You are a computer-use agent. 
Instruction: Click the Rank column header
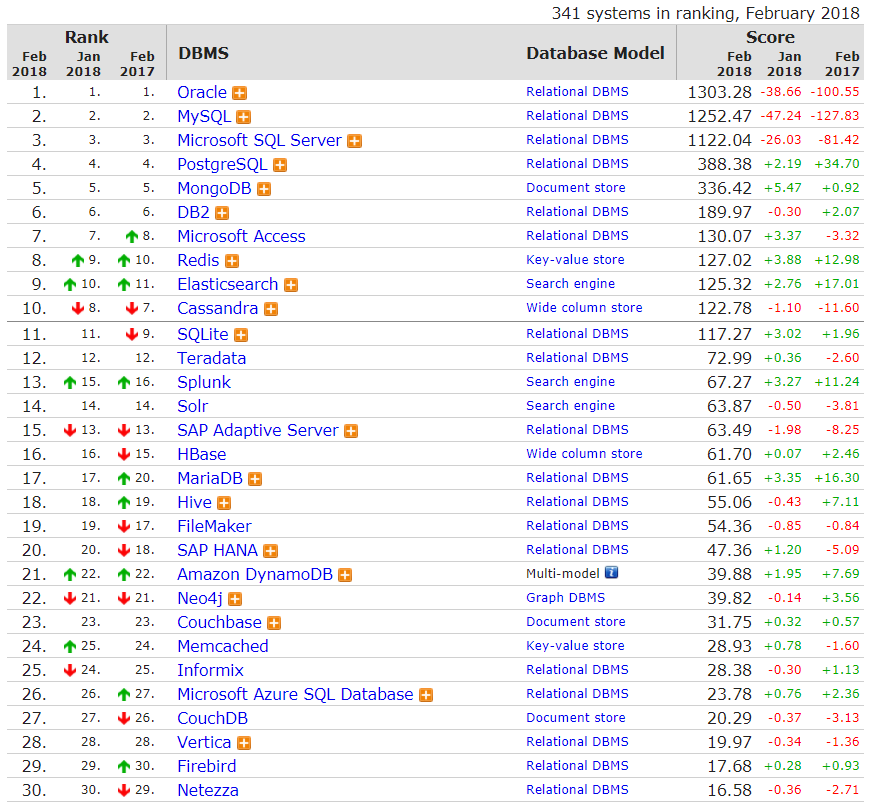[x=86, y=37]
